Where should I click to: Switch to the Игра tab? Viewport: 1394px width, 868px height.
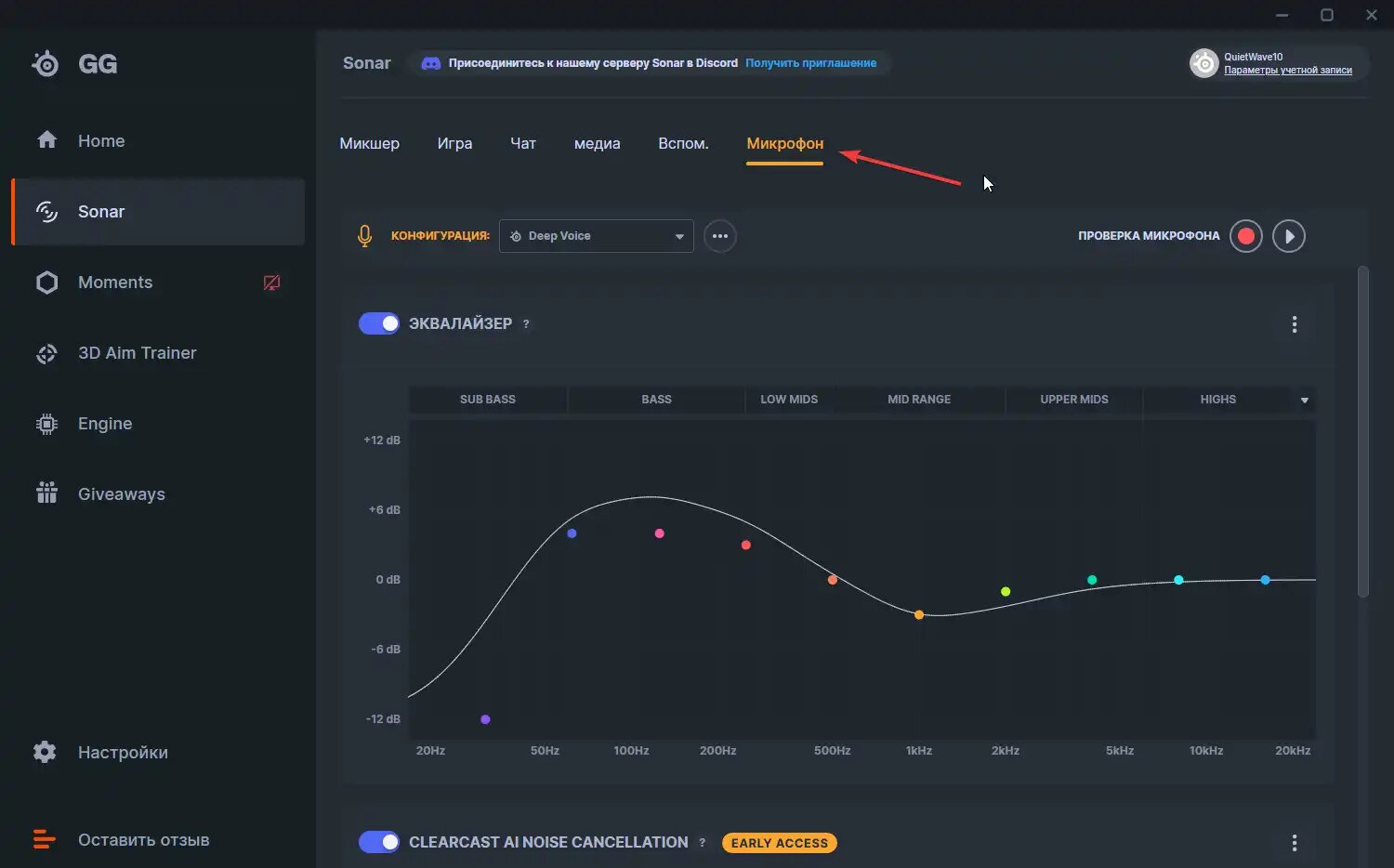(454, 143)
